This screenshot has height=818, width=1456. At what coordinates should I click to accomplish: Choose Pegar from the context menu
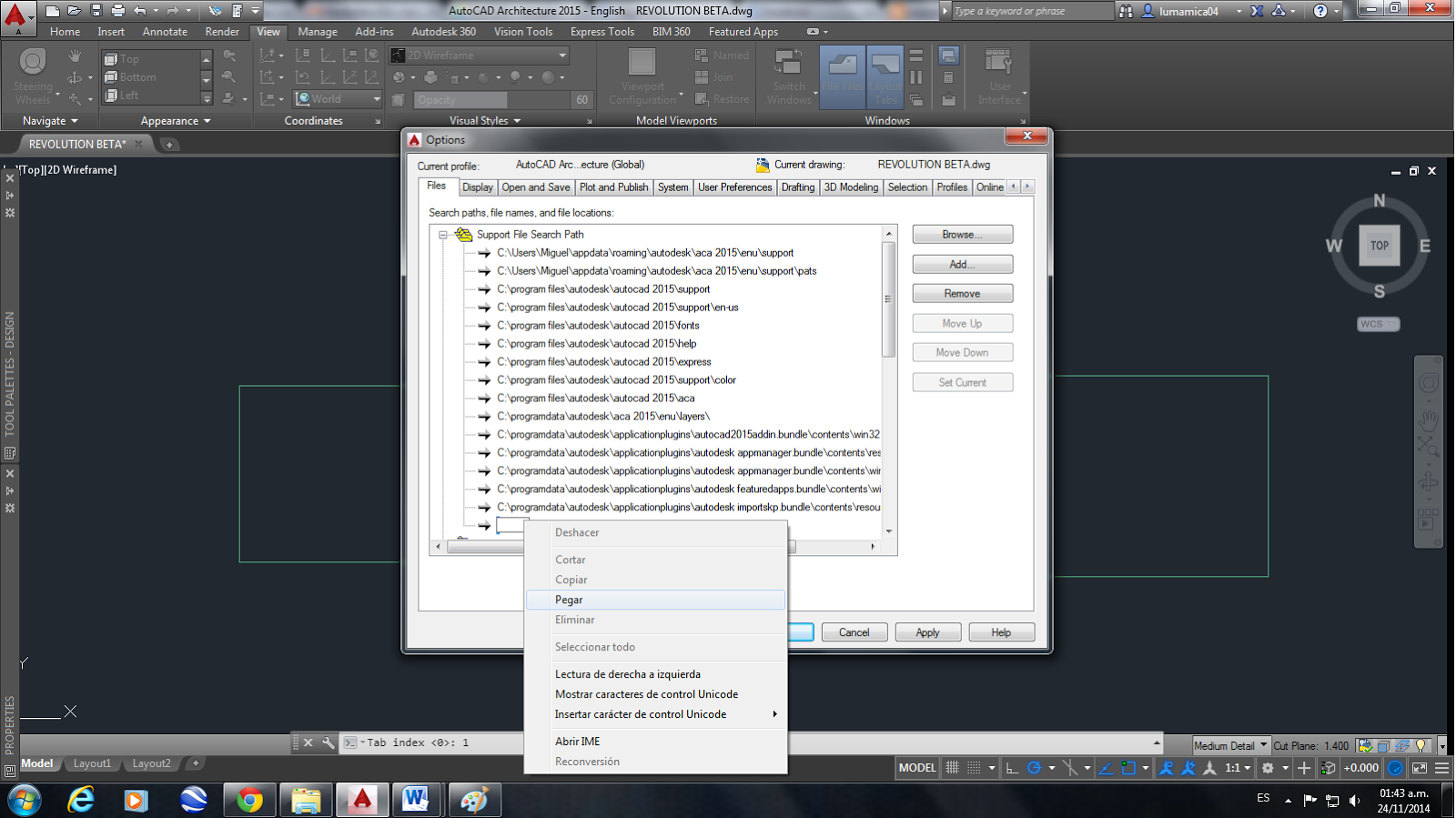pos(655,600)
